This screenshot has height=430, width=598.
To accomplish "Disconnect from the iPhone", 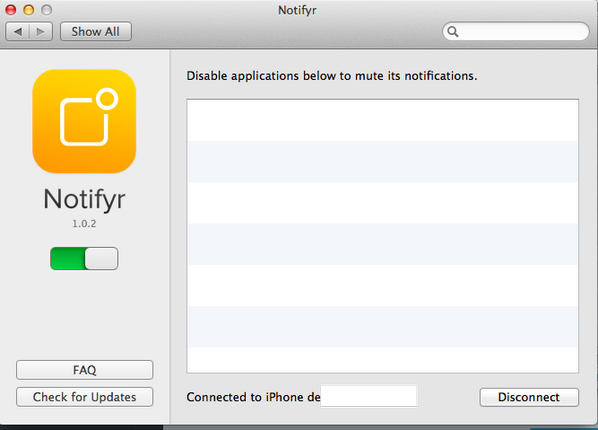I will [x=529, y=397].
